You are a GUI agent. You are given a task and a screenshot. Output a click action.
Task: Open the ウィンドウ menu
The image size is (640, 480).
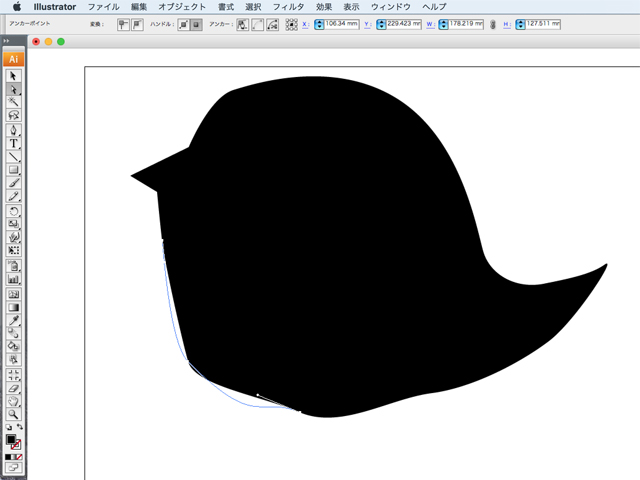pyautogui.click(x=391, y=7)
